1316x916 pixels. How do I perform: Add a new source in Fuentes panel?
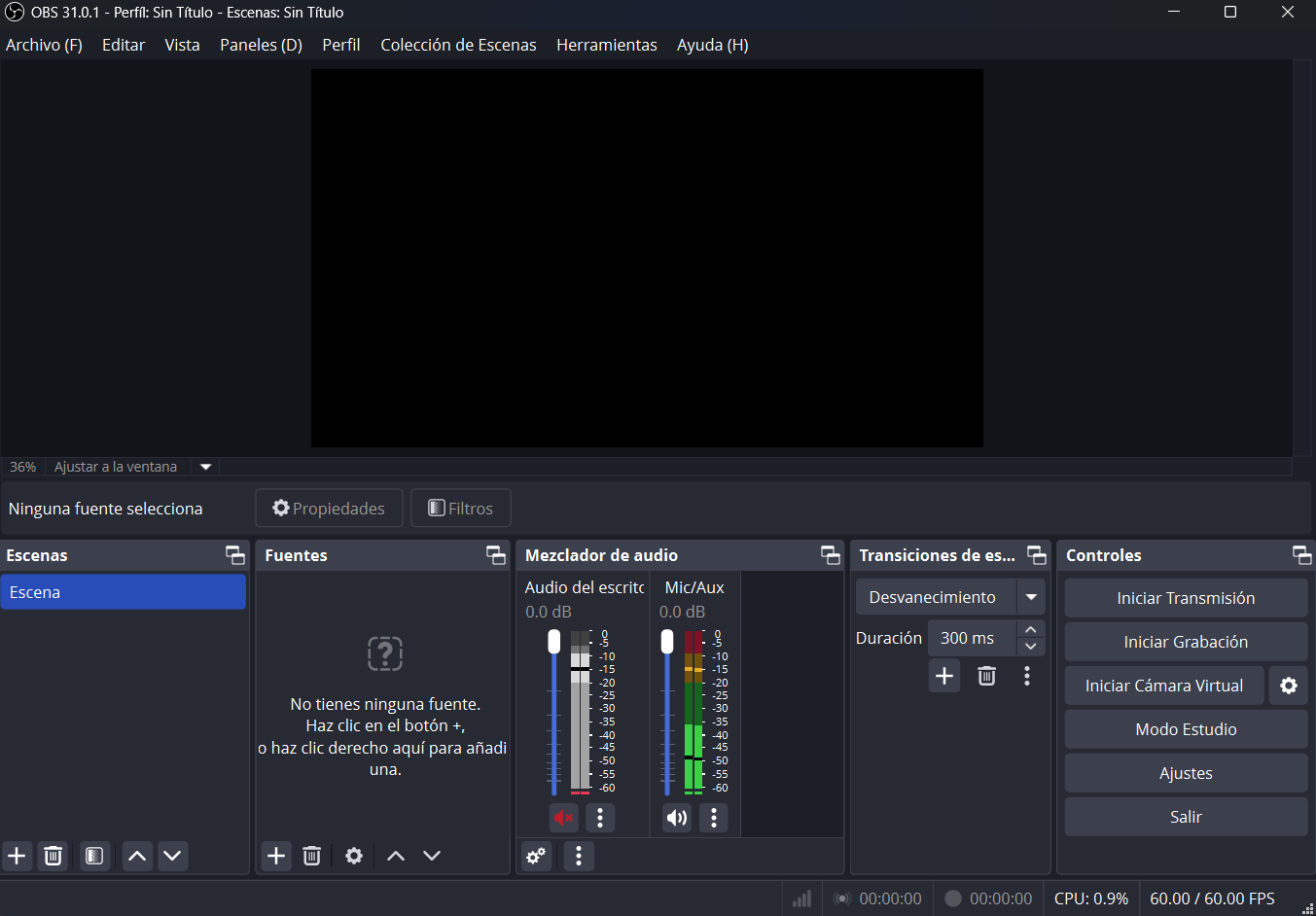click(x=276, y=856)
